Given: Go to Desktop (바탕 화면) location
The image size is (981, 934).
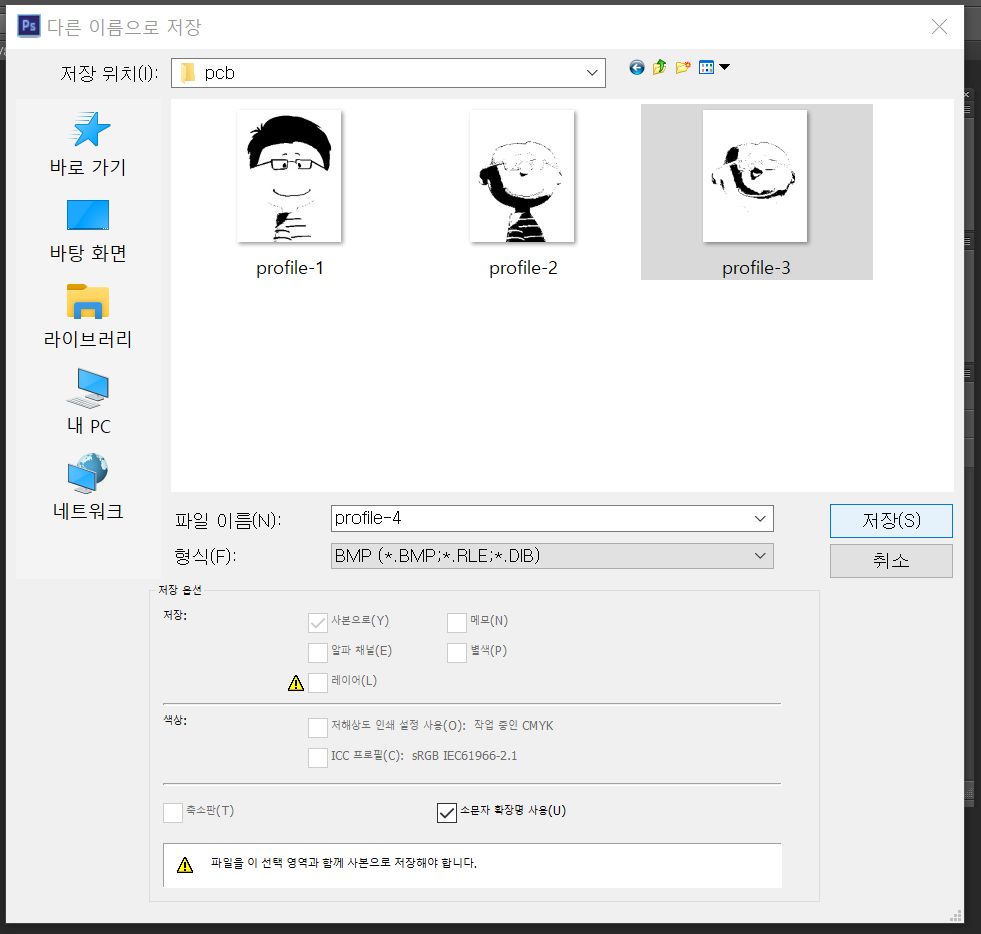Looking at the screenshot, I should [88, 231].
